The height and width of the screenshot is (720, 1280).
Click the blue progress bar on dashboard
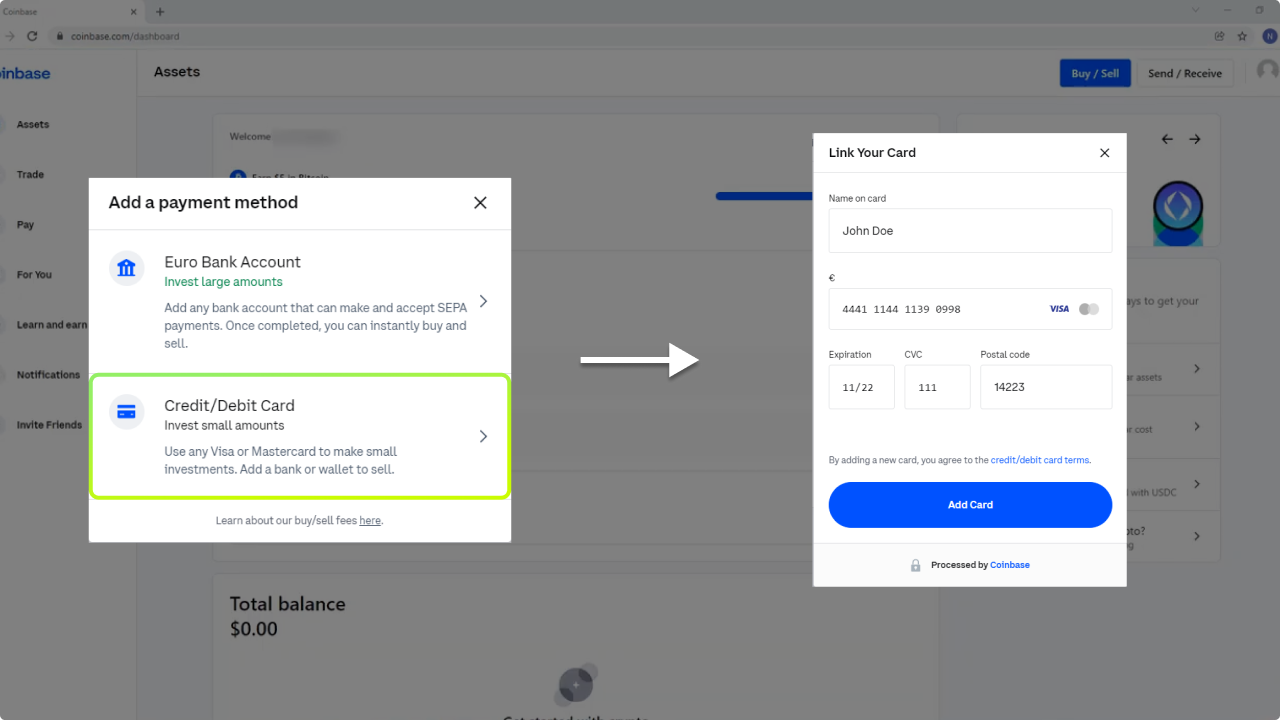tap(765, 196)
